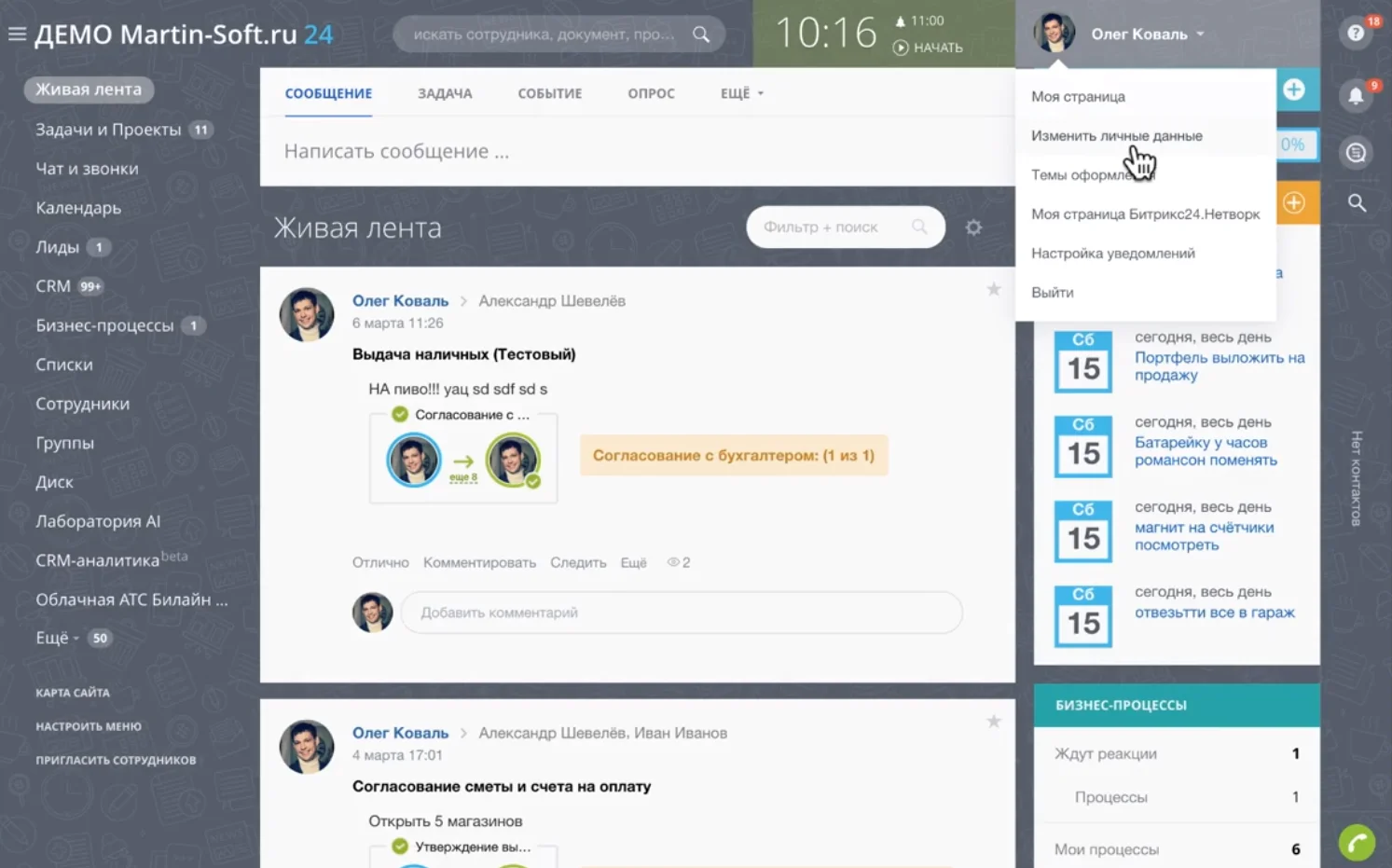
Task: Switch to the 'Задача' tab
Action: tap(445, 93)
